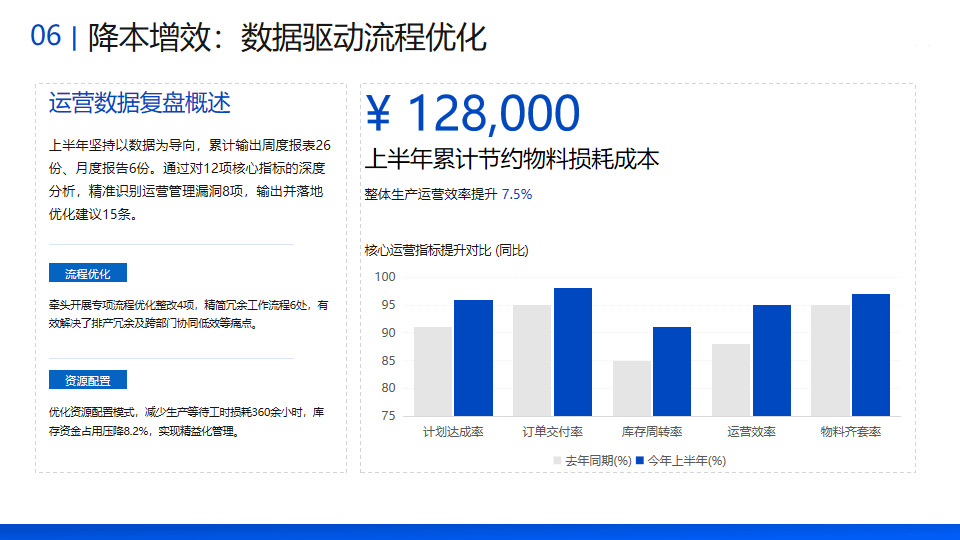Click the ¥ 128,000 figure
This screenshot has width=960, height=540.
[473, 113]
